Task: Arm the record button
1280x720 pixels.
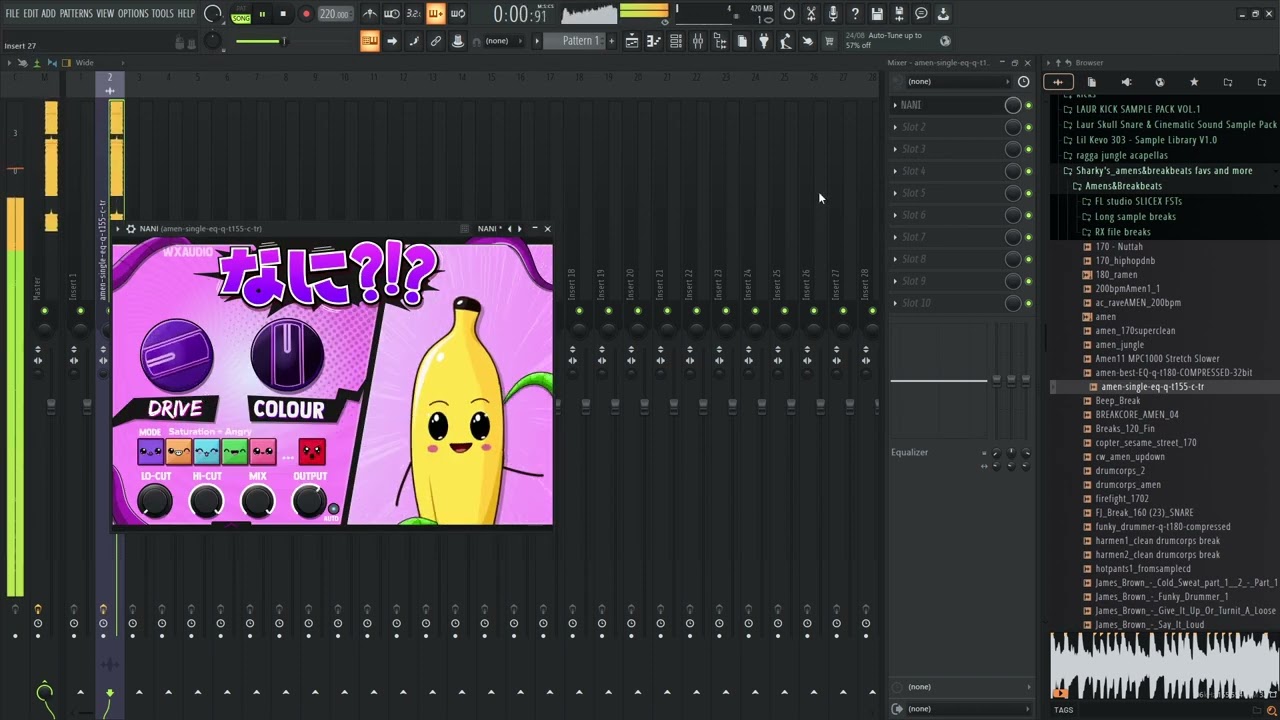Action: coord(306,14)
